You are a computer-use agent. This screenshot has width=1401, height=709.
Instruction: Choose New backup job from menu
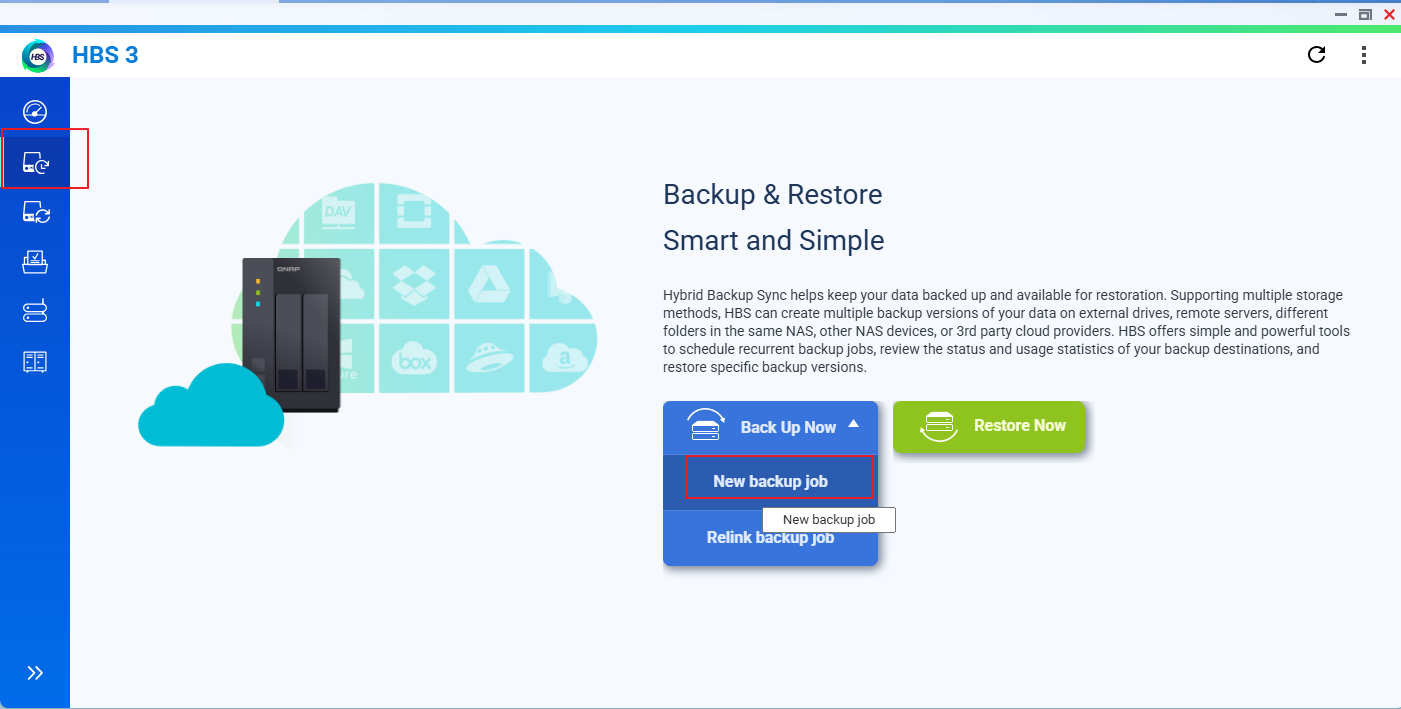(x=770, y=481)
